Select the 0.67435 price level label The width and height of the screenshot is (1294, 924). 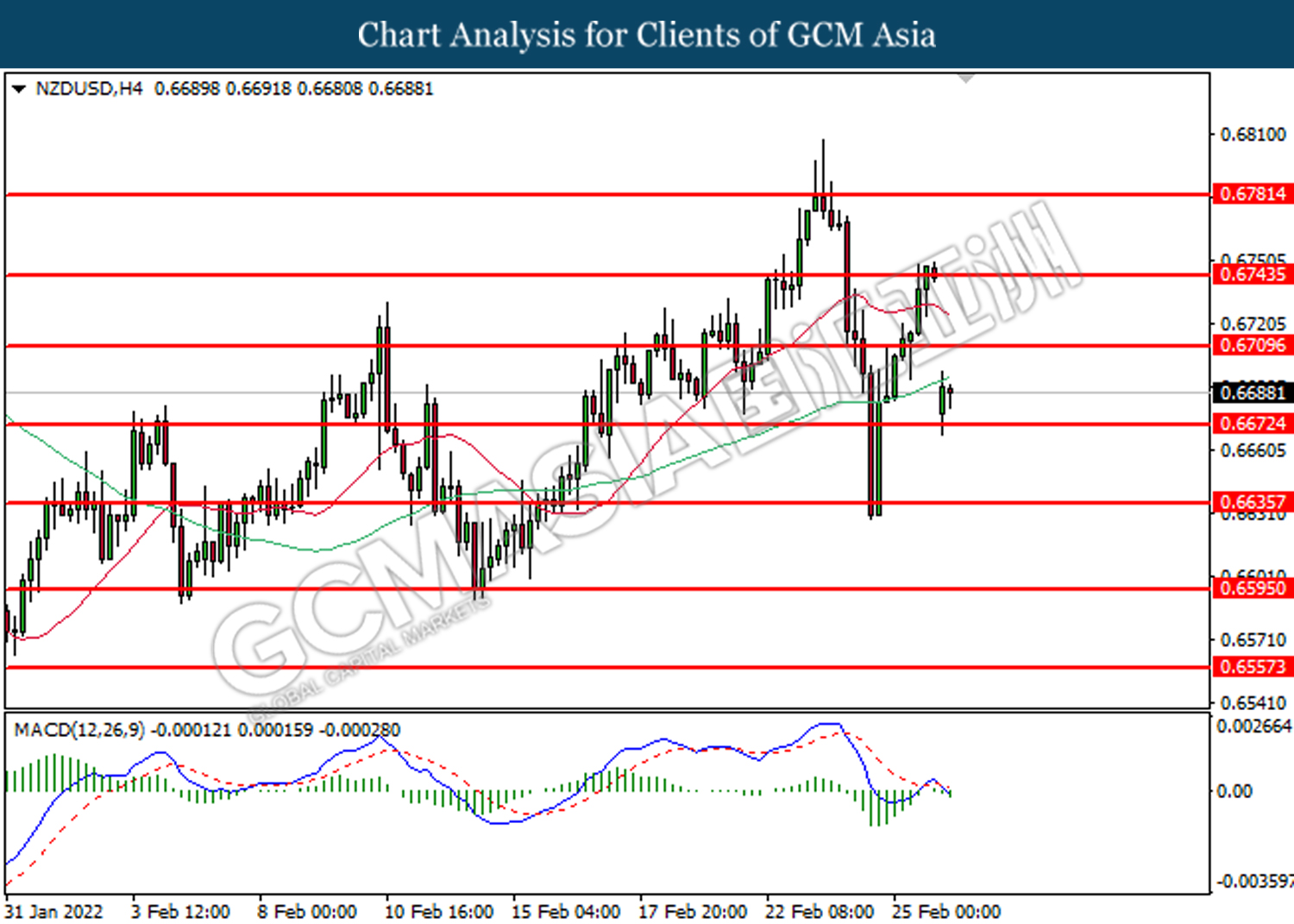tap(1253, 274)
